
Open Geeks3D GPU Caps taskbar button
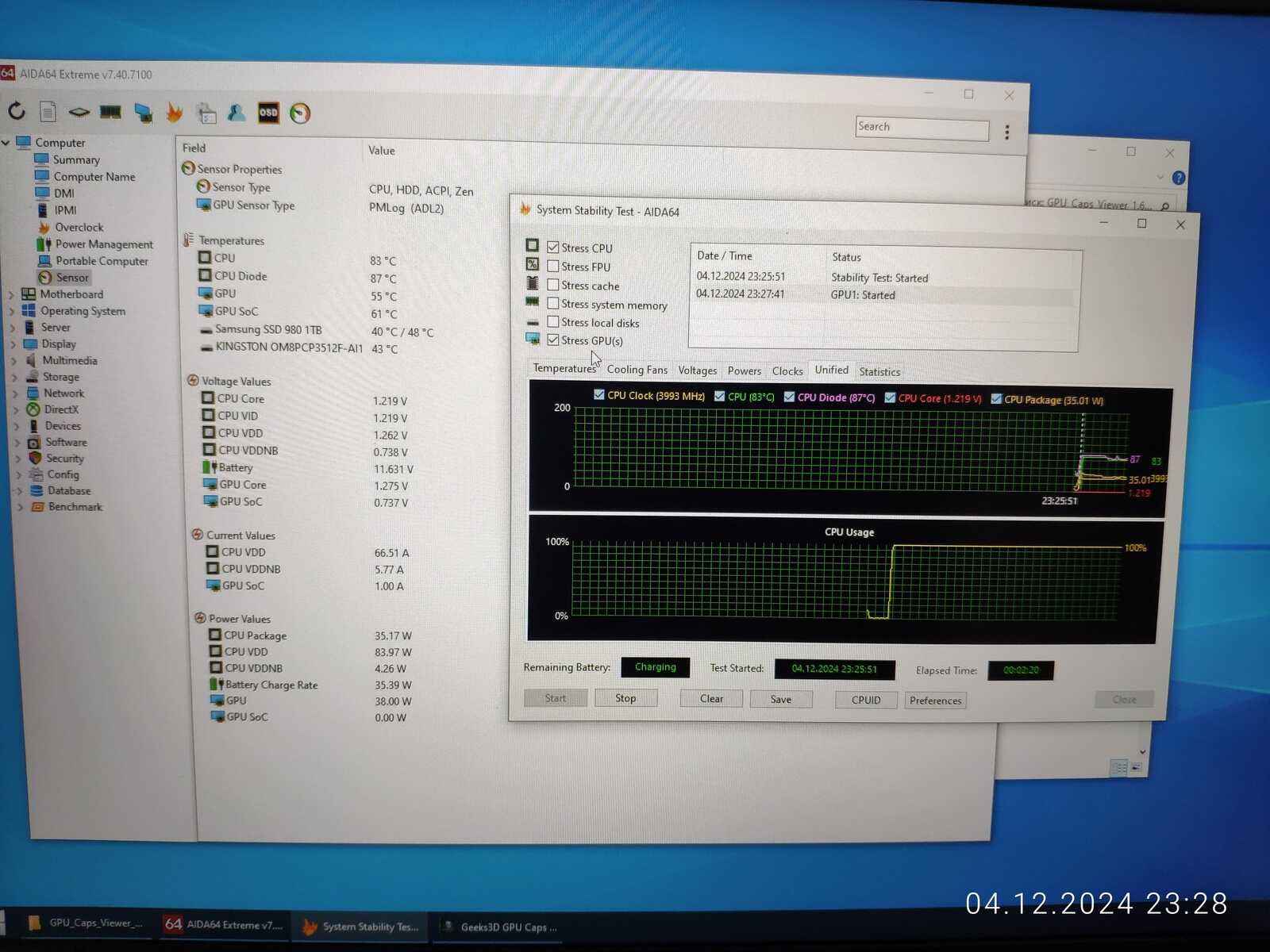point(499,927)
